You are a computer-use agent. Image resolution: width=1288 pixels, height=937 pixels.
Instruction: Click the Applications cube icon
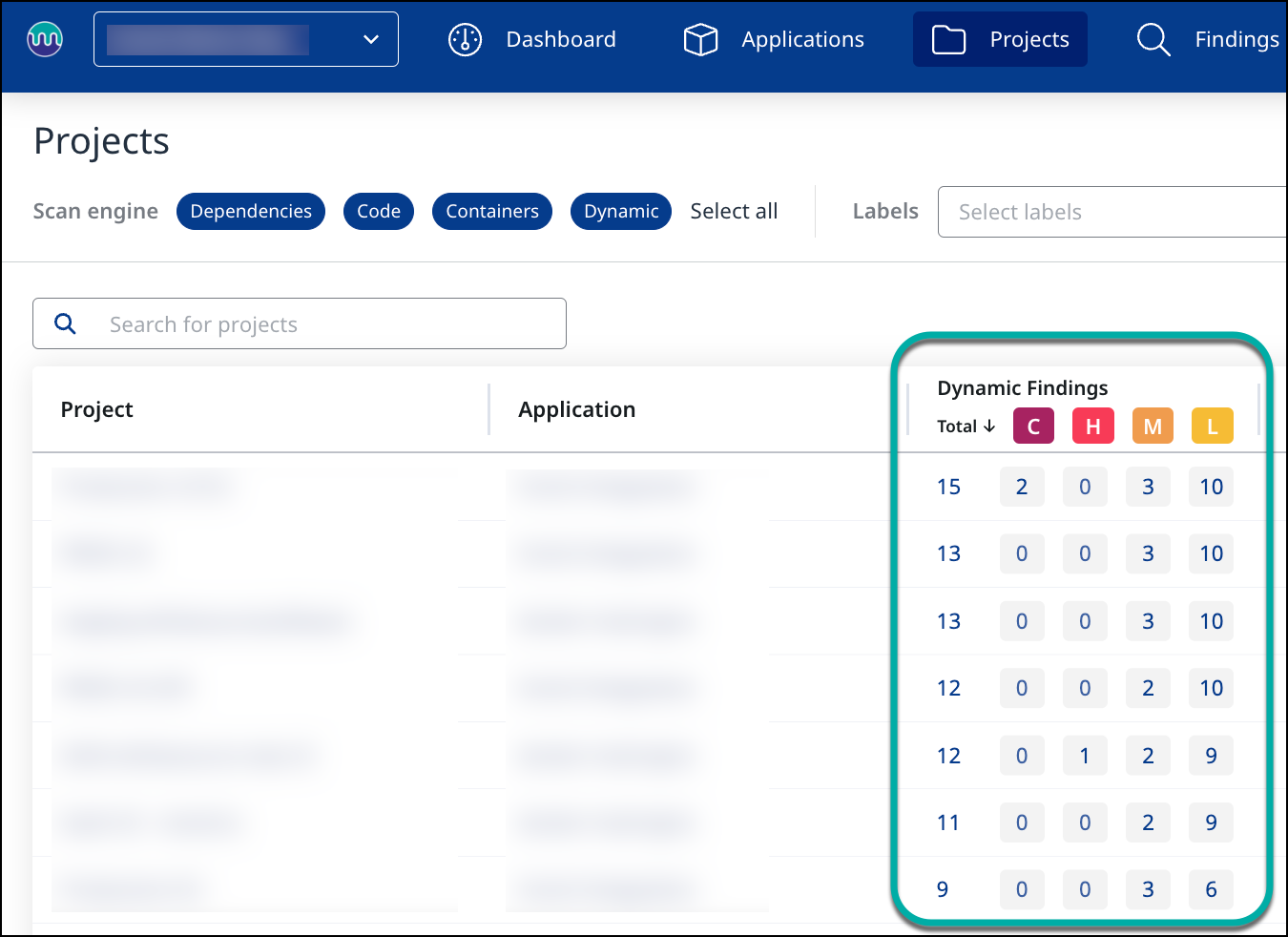click(x=700, y=39)
